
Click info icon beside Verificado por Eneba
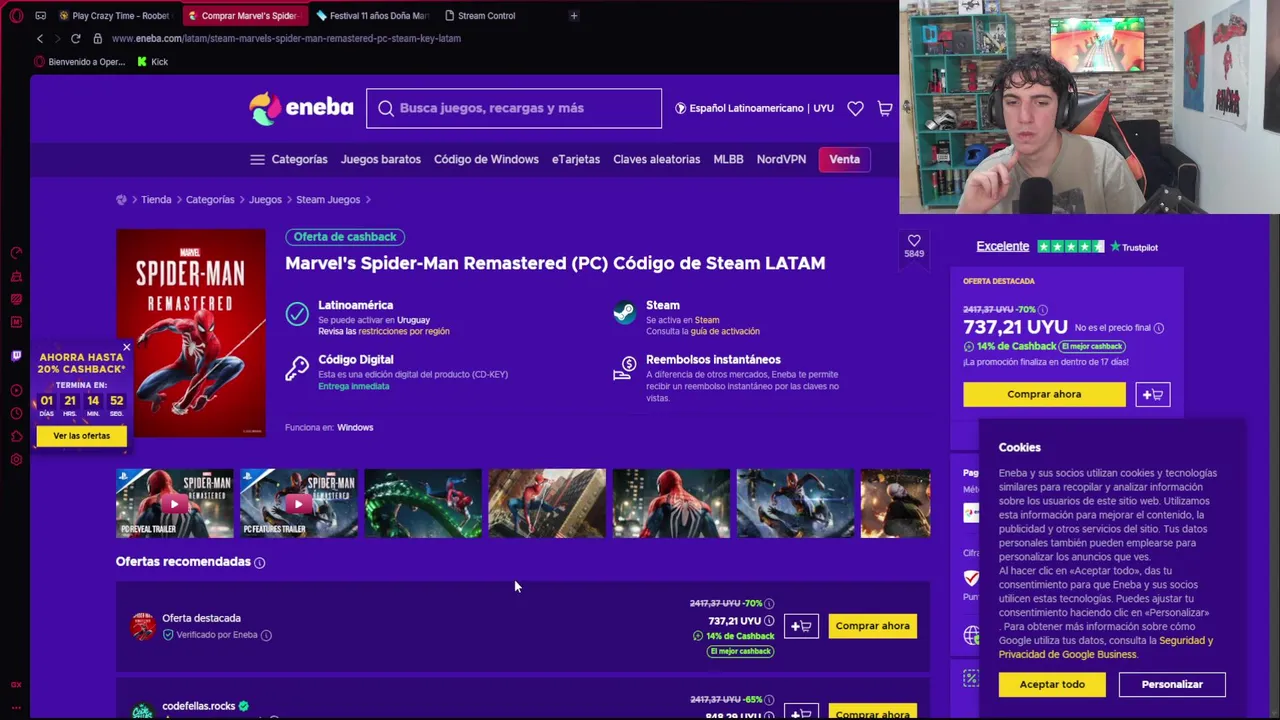click(x=266, y=635)
